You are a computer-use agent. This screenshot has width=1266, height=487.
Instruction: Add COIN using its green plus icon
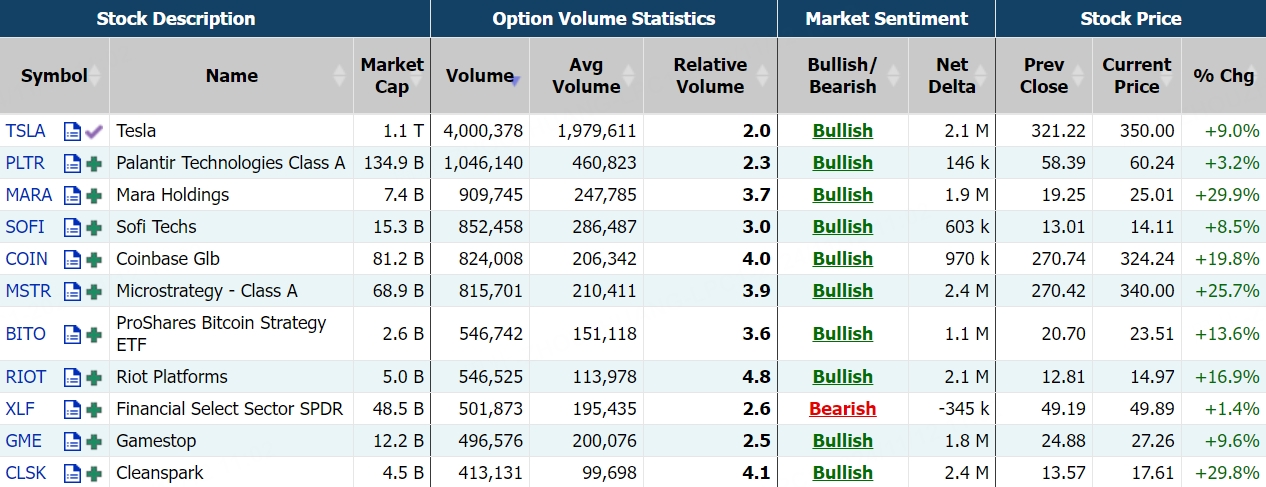[x=95, y=259]
